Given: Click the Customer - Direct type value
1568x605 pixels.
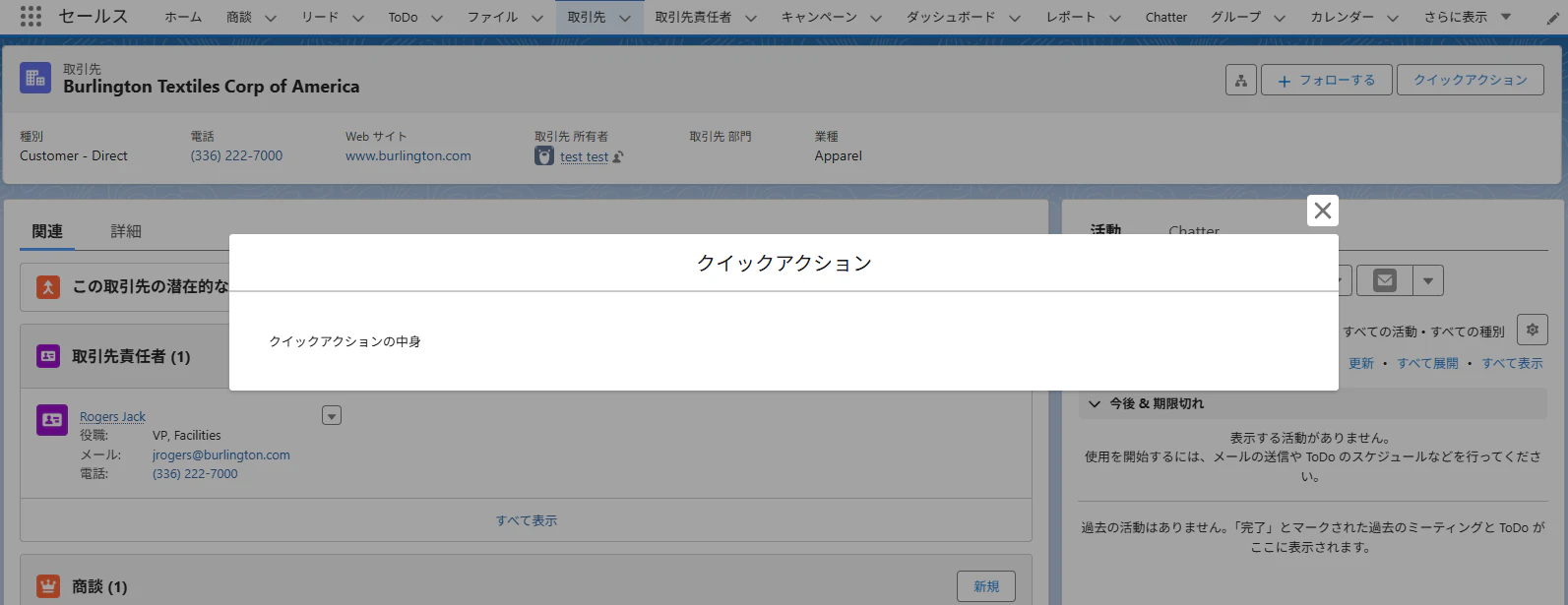Looking at the screenshot, I should pos(74,155).
